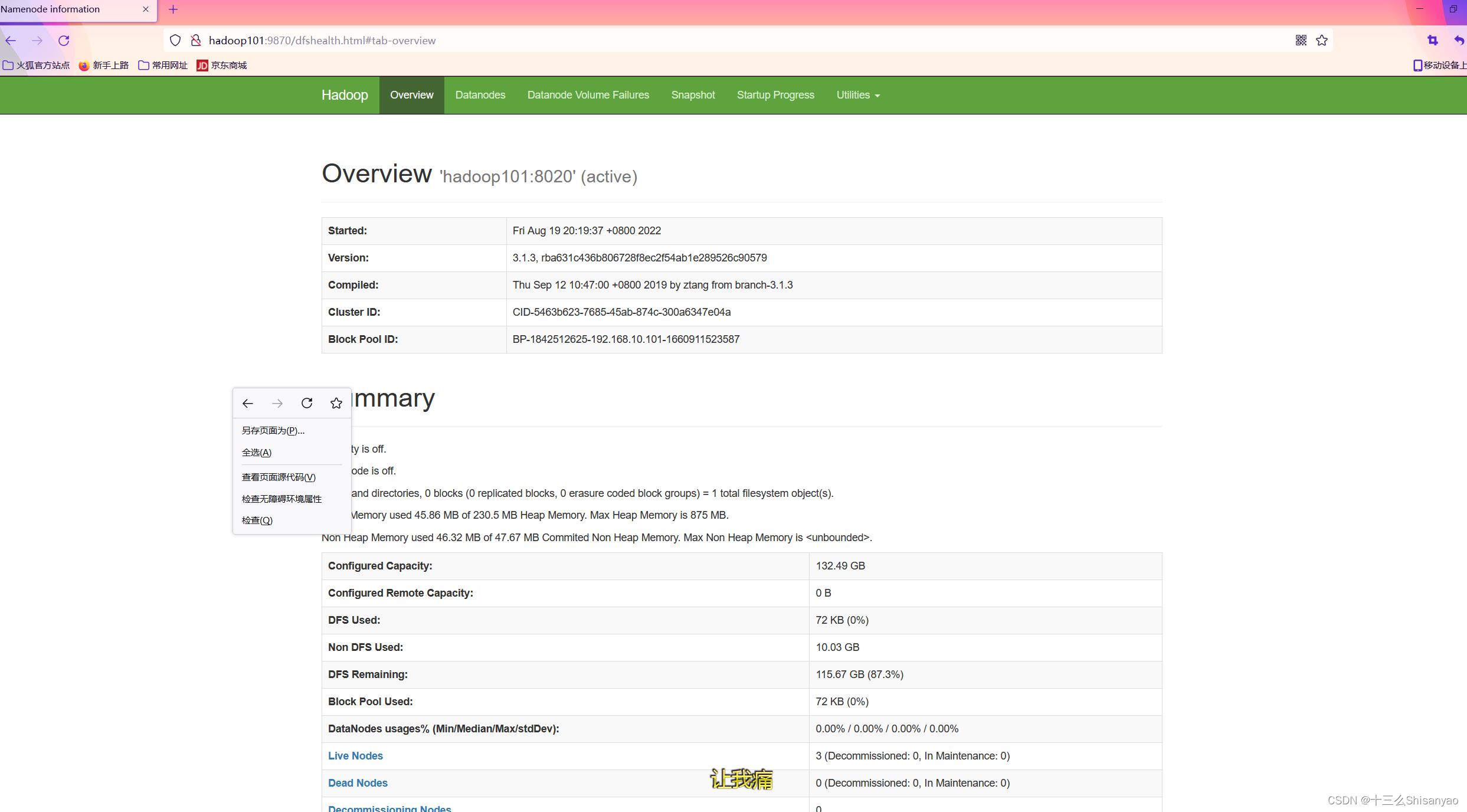
Task: Open the shield tracking protection icon
Action: pos(175,40)
